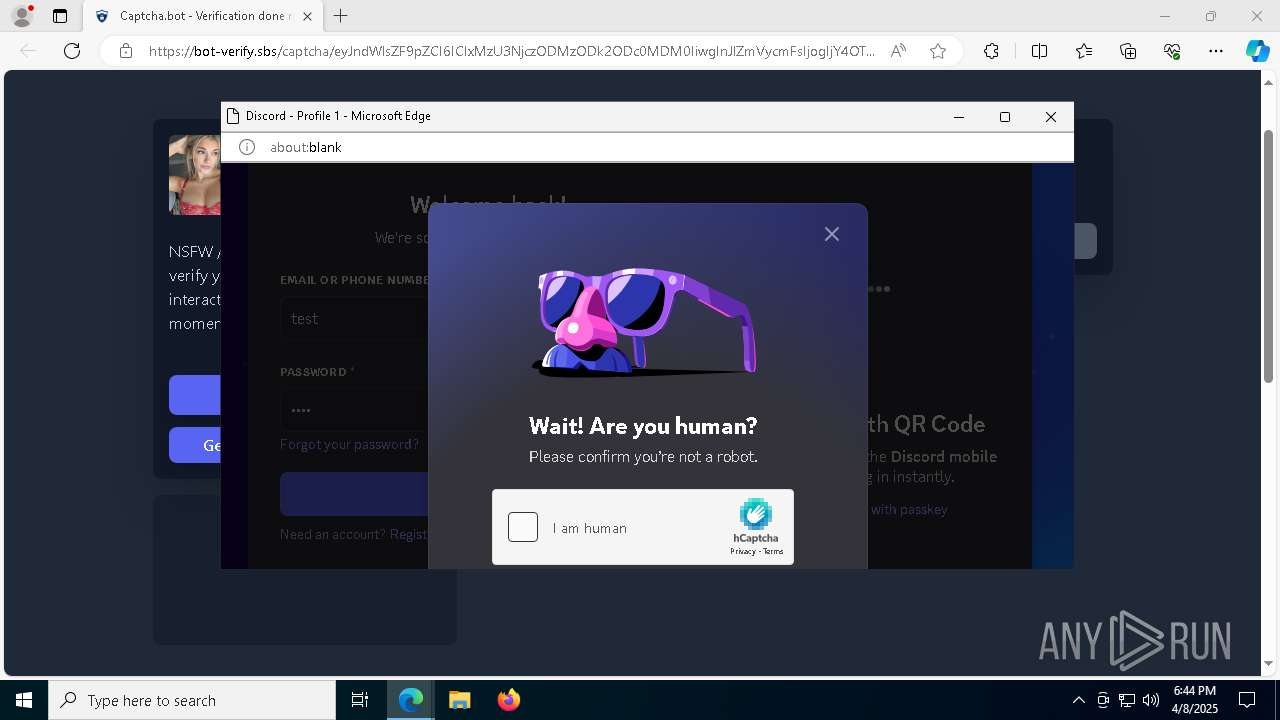The height and width of the screenshot is (720, 1280).
Task: Minimize the Discord popup window
Action: [x=959, y=117]
